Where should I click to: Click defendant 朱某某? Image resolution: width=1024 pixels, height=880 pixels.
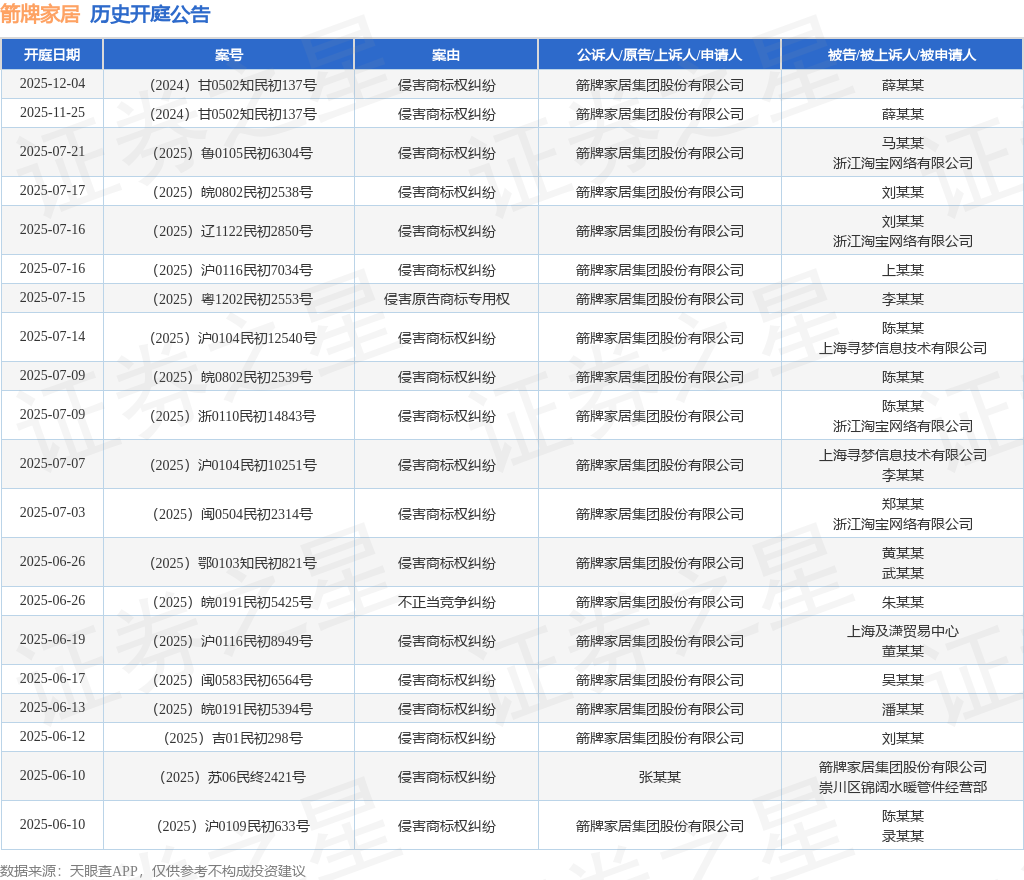point(903,603)
